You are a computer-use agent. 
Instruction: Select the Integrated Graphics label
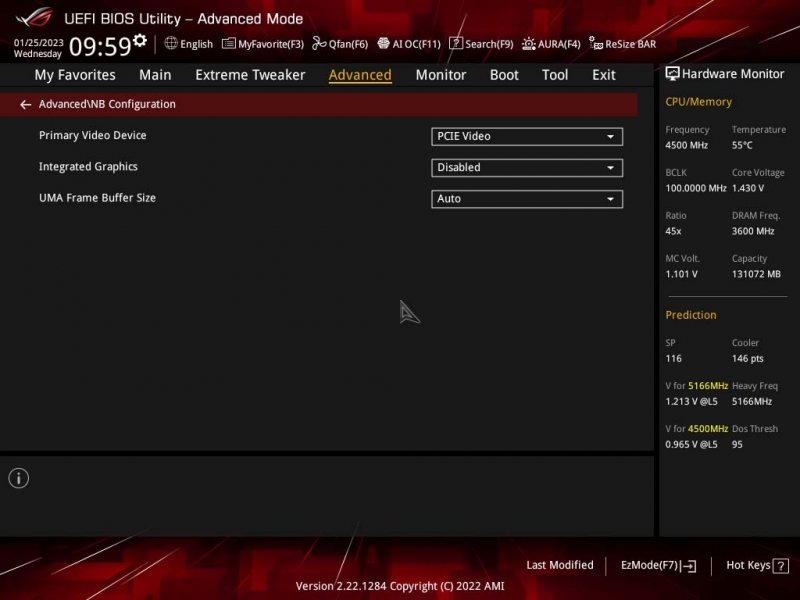(88, 167)
